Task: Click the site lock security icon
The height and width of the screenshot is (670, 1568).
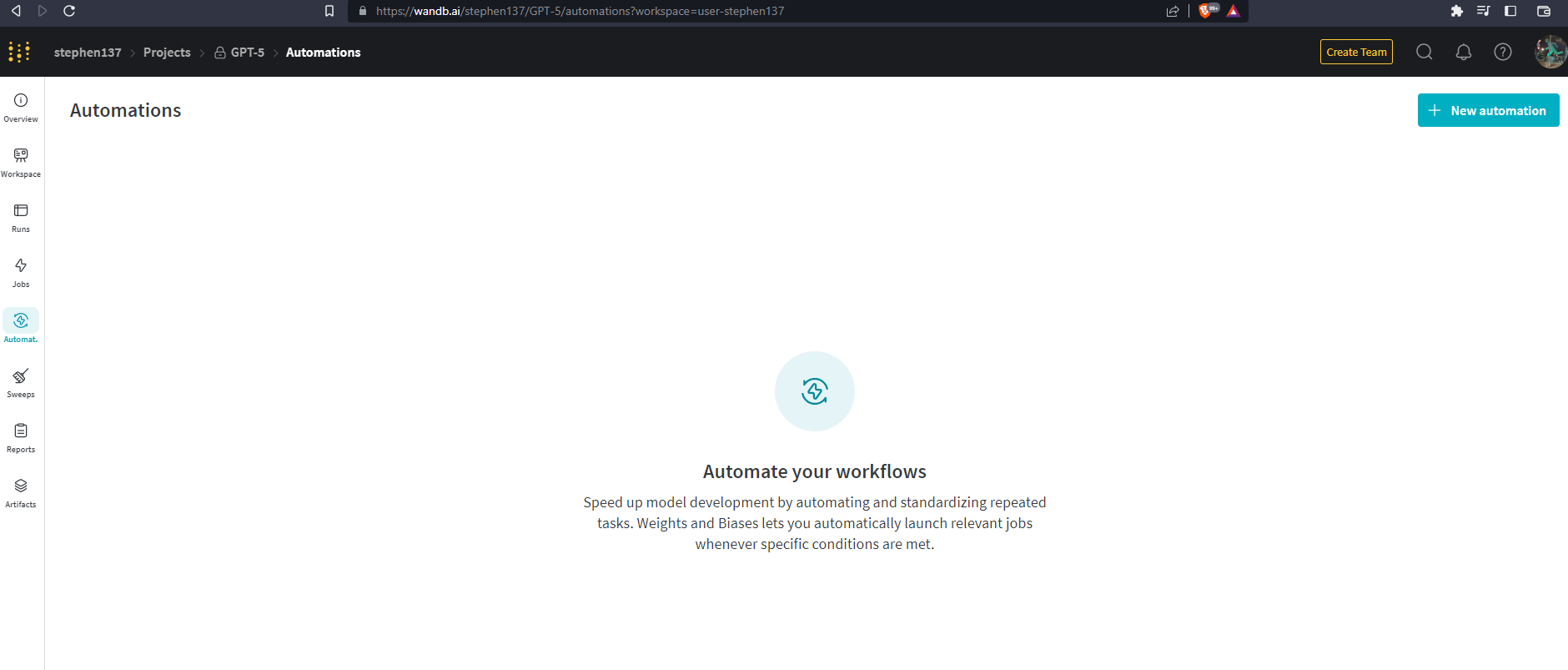Action: pyautogui.click(x=362, y=11)
